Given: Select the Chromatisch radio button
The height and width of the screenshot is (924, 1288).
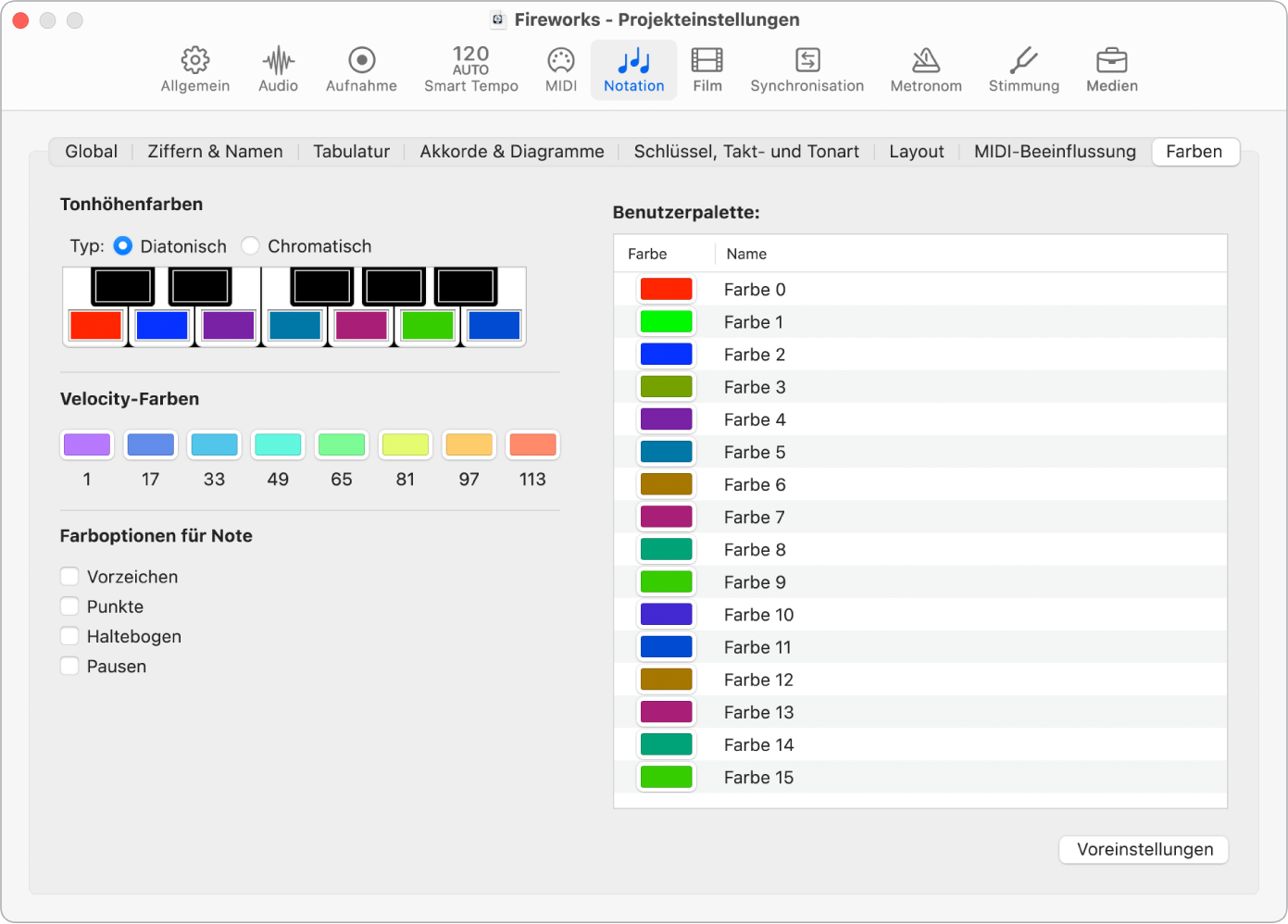Looking at the screenshot, I should pos(250,246).
